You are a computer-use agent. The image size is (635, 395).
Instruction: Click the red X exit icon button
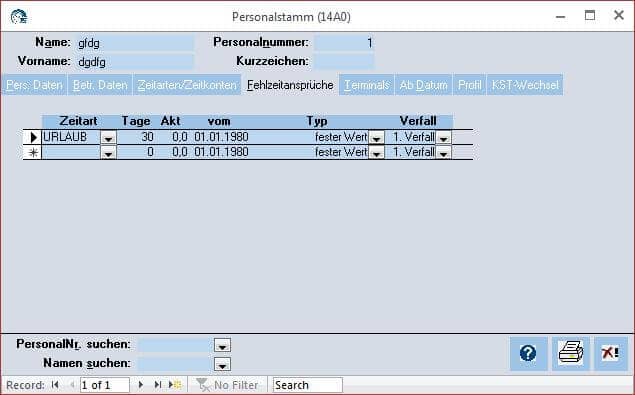point(611,353)
